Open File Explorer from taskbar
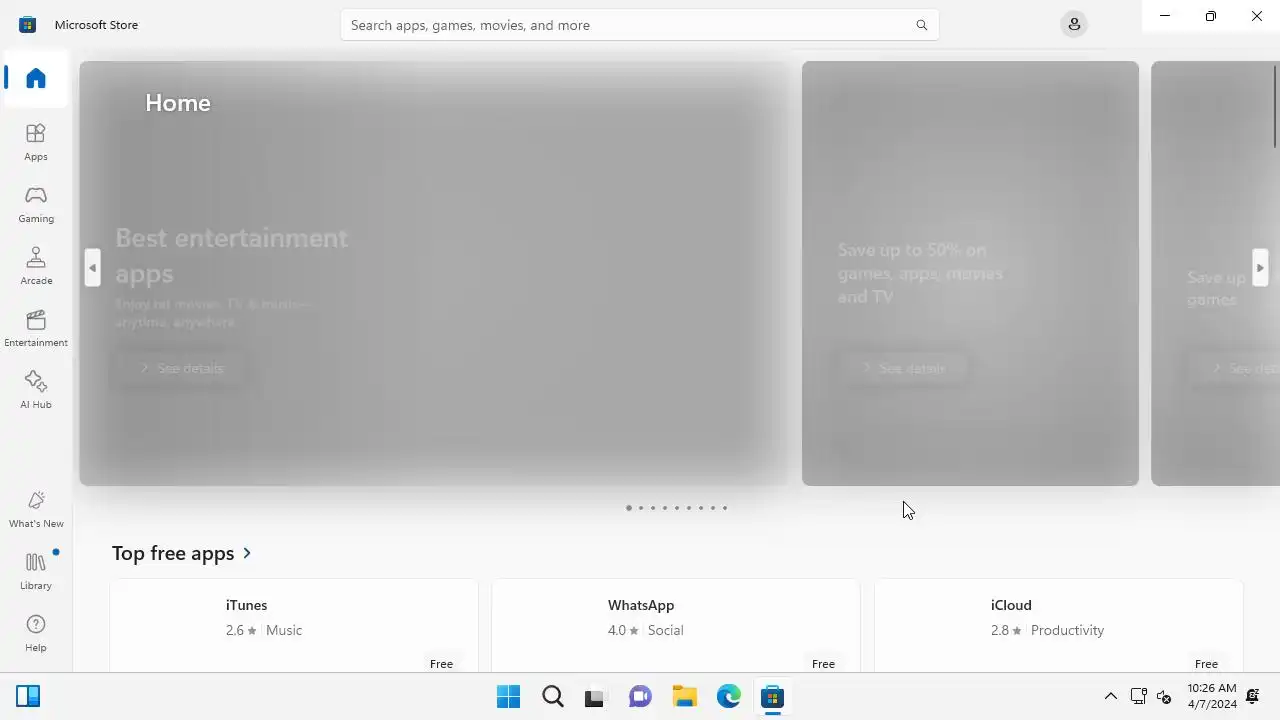This screenshot has width=1280, height=720. click(x=684, y=696)
